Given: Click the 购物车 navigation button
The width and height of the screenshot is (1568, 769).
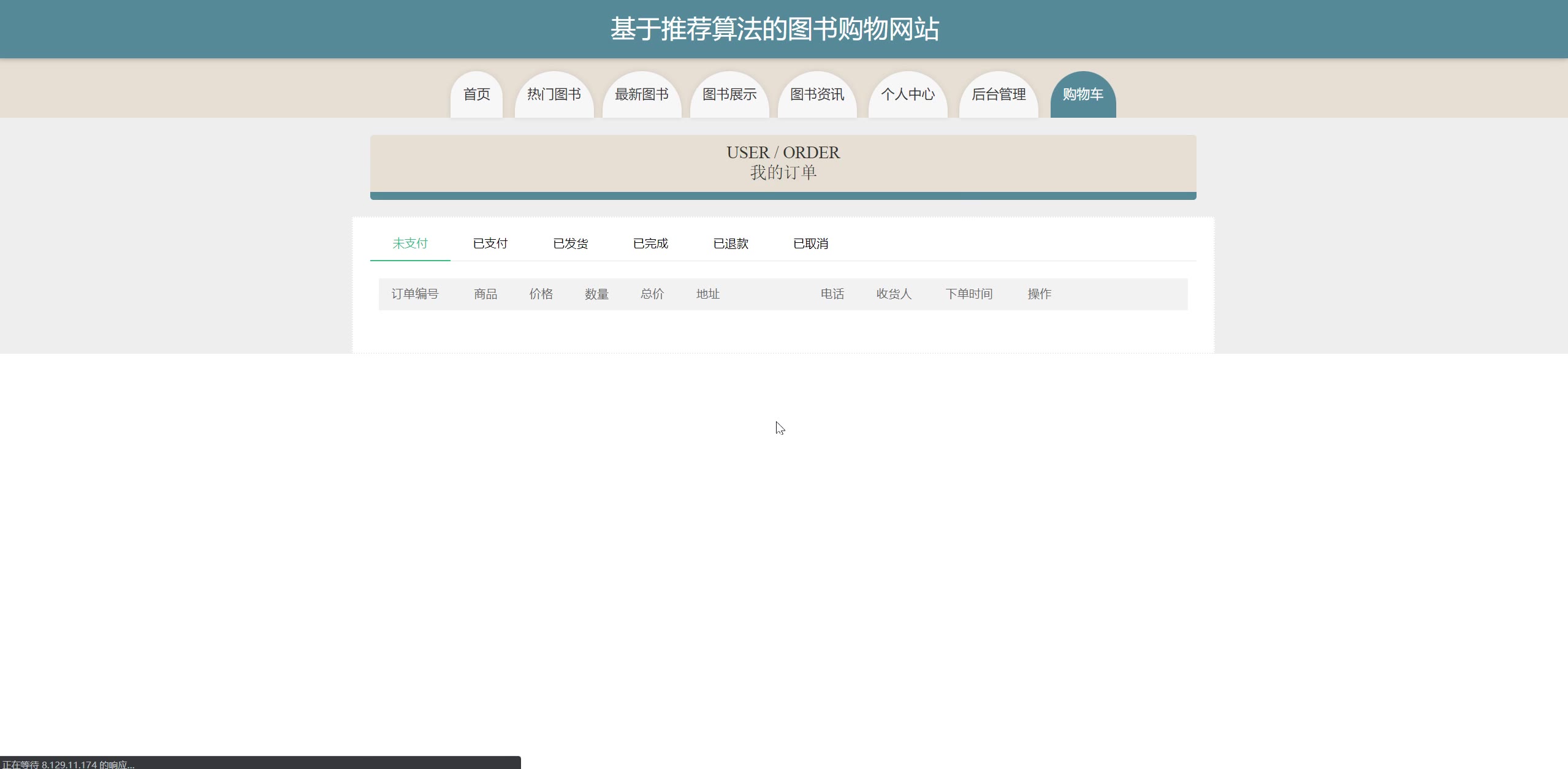Looking at the screenshot, I should coord(1083,94).
